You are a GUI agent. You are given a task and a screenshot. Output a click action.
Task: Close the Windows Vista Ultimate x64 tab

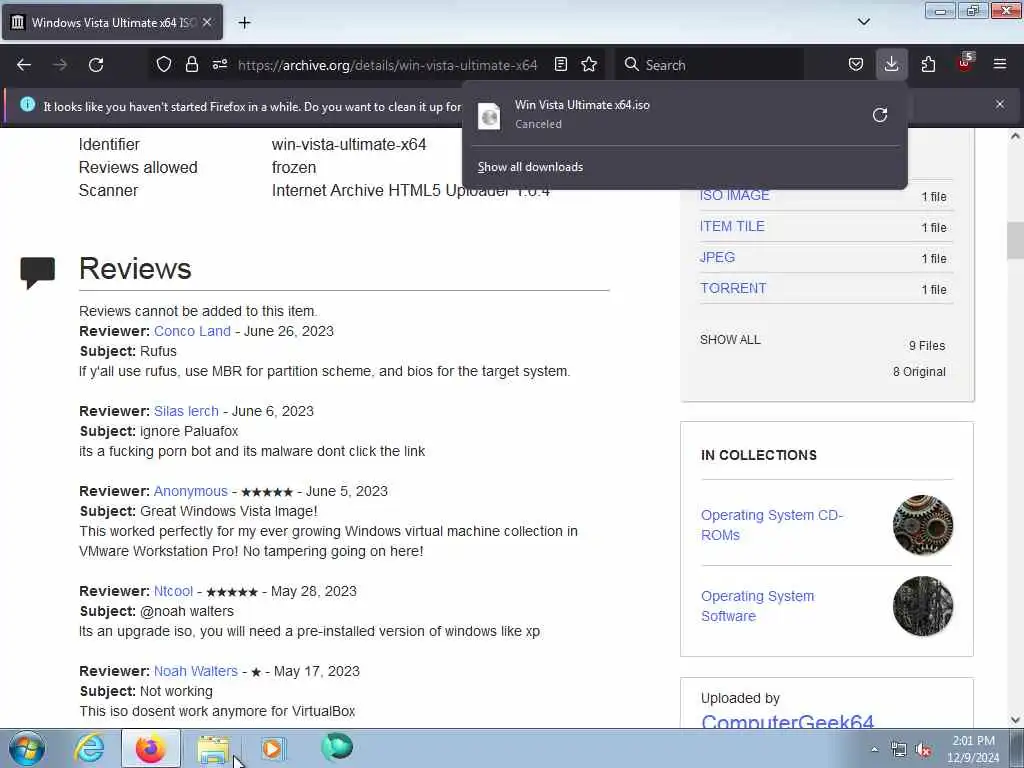point(207,22)
